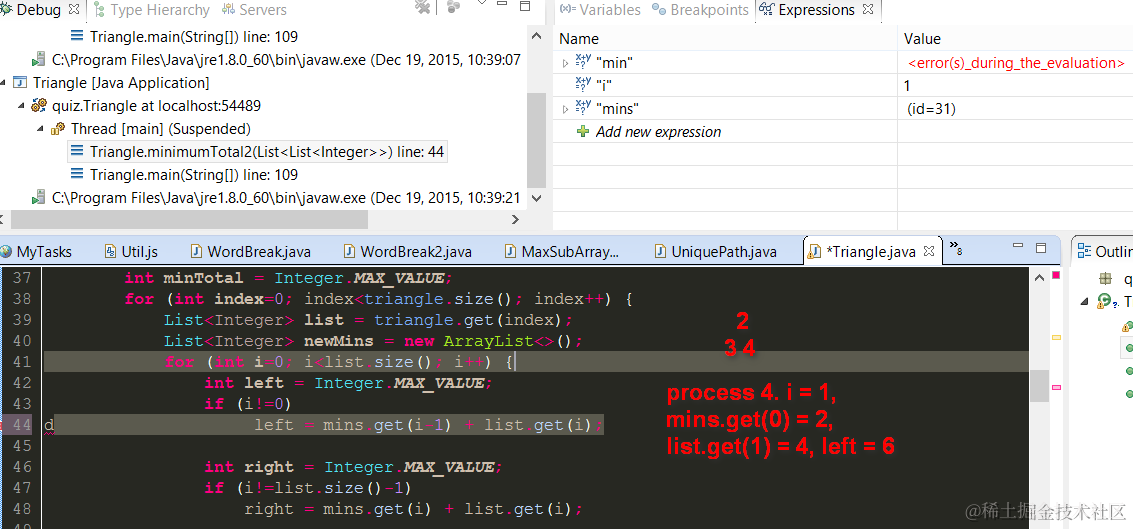Maximize the Debug view panel
1133x529 pixels.
pyautogui.click(x=527, y=6)
